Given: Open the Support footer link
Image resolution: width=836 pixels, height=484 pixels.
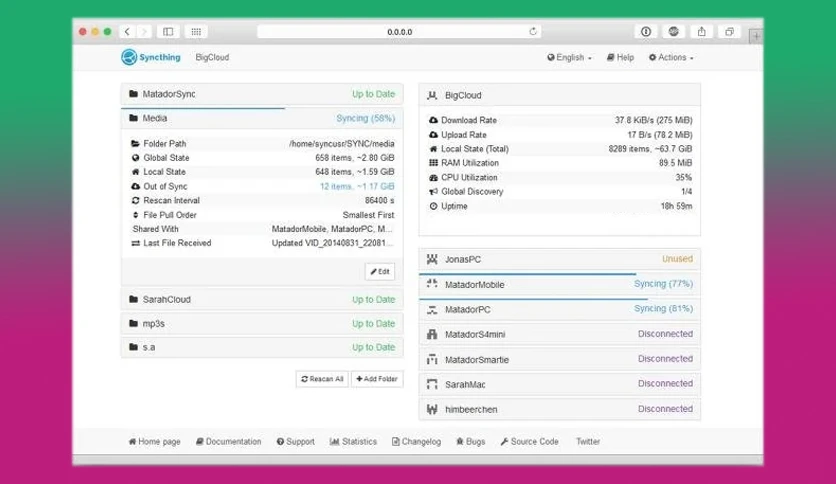Looking at the screenshot, I should 295,441.
